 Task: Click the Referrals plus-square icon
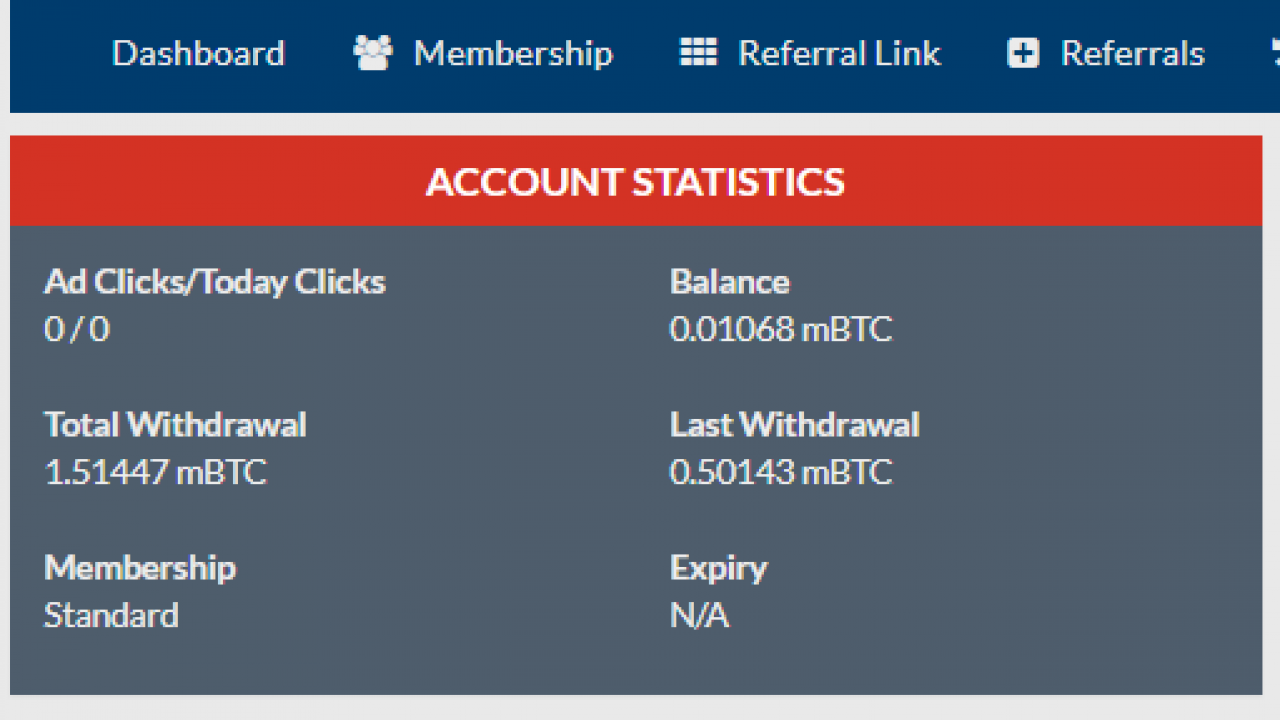(1023, 53)
